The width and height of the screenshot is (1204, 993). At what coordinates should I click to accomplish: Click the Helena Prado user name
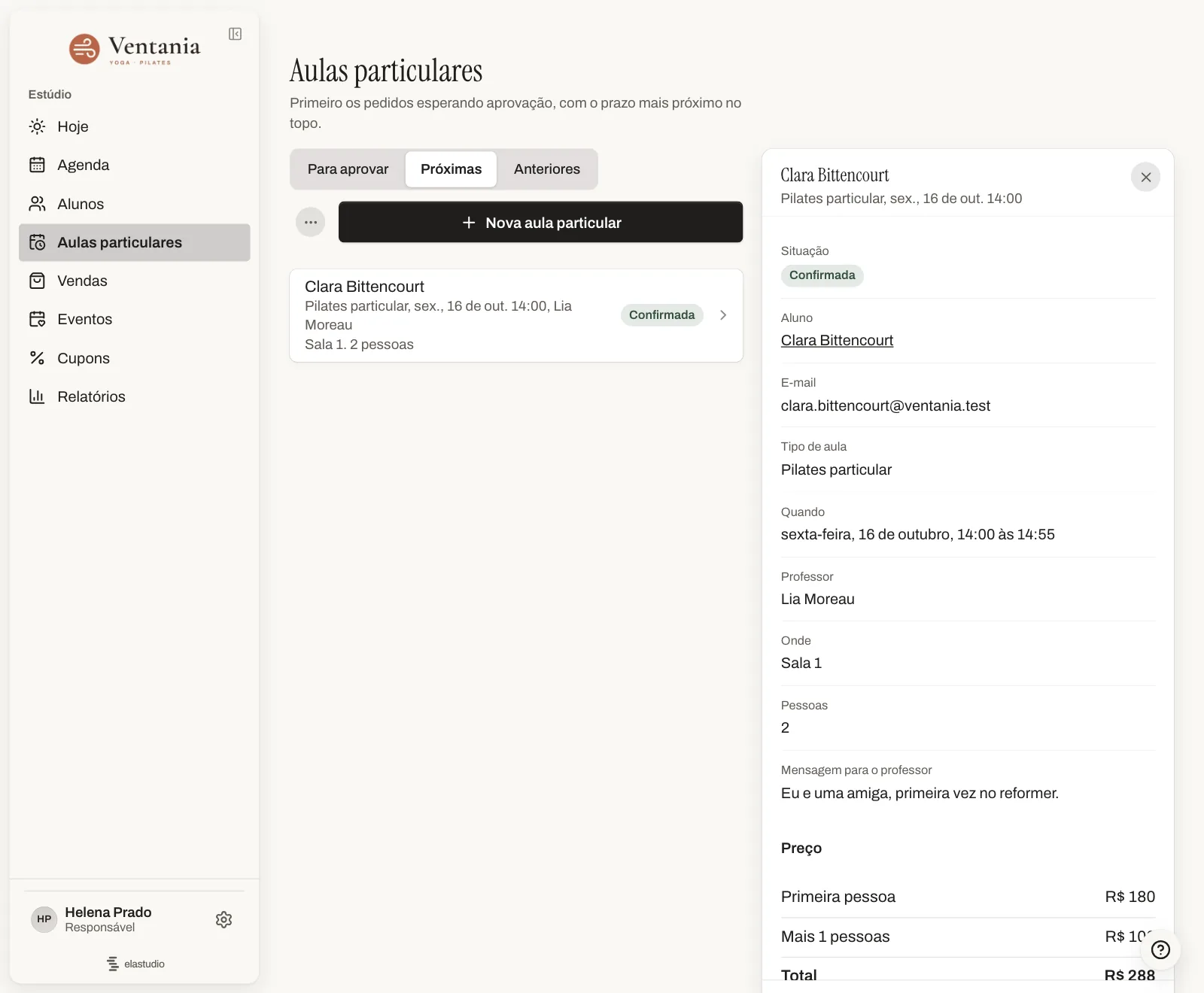108,912
